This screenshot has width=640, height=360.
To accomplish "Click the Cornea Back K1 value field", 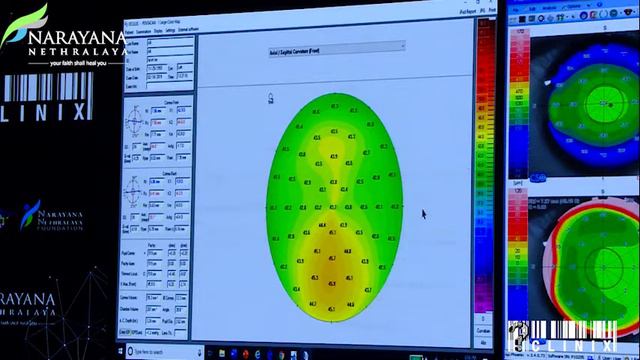I will (x=181, y=181).
